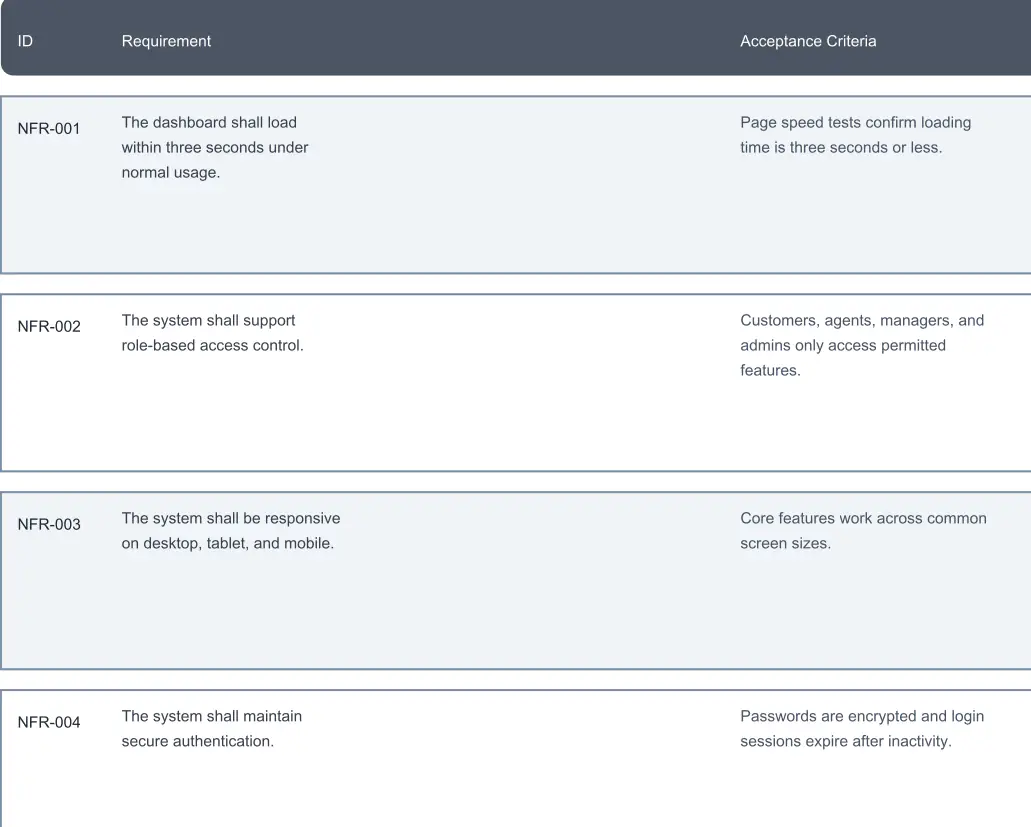Click the 'responsive on desktop, tablet, and mobile' requirement

pos(231,531)
